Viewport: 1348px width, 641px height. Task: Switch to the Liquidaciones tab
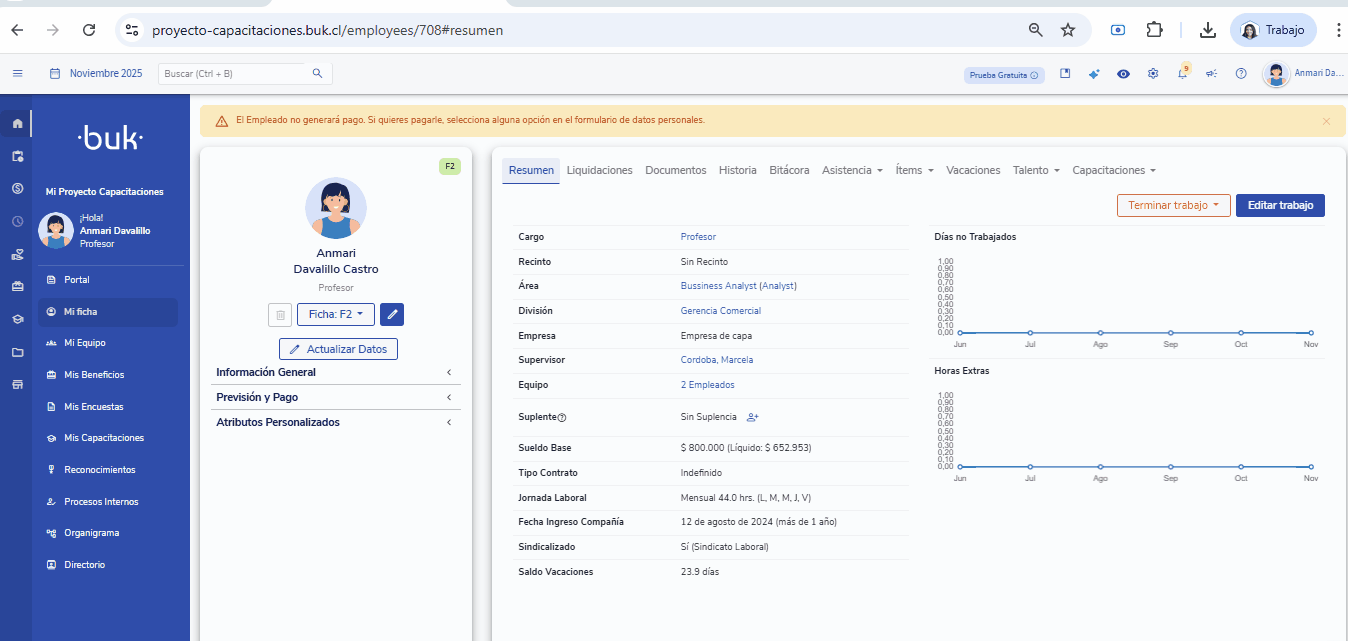tap(599, 170)
